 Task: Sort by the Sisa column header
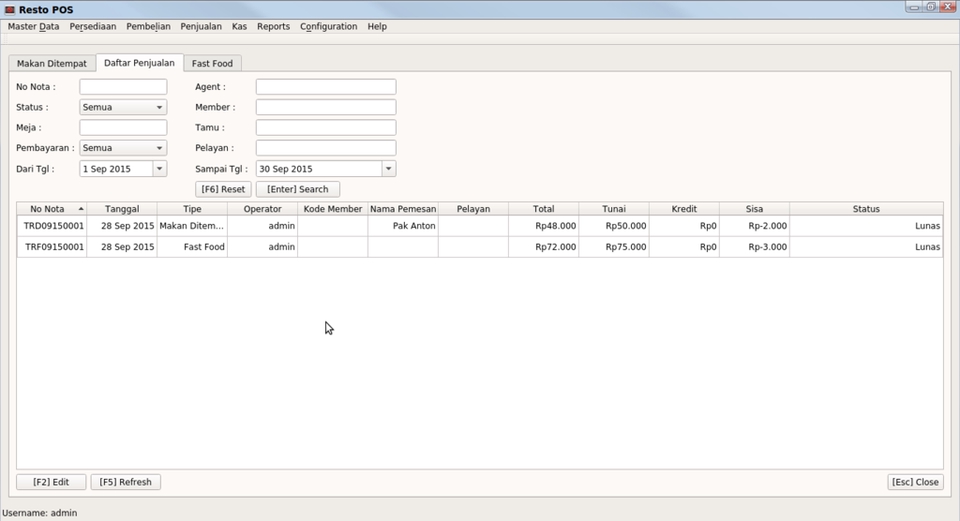pyautogui.click(x=754, y=209)
